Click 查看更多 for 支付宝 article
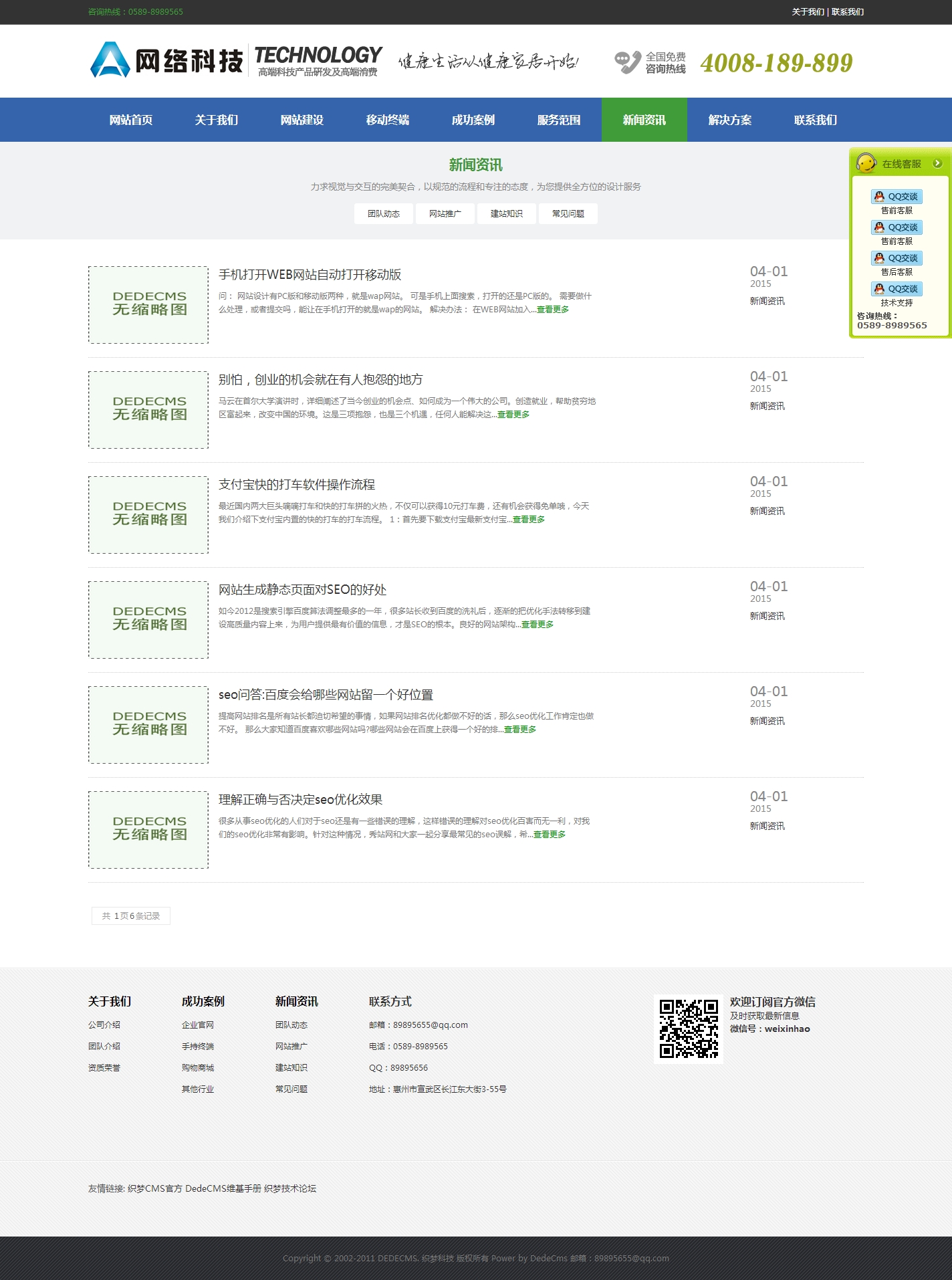Screen dimensions: 952x1280 [529, 520]
